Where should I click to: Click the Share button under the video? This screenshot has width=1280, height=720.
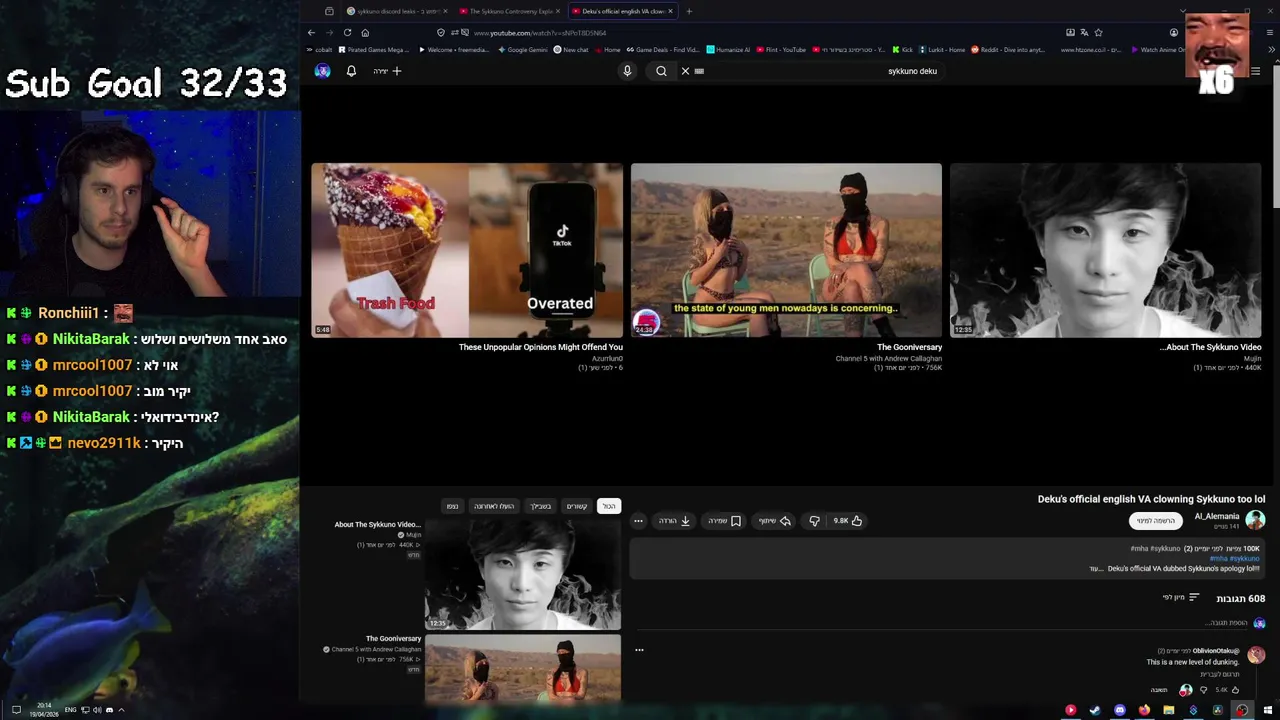point(774,521)
